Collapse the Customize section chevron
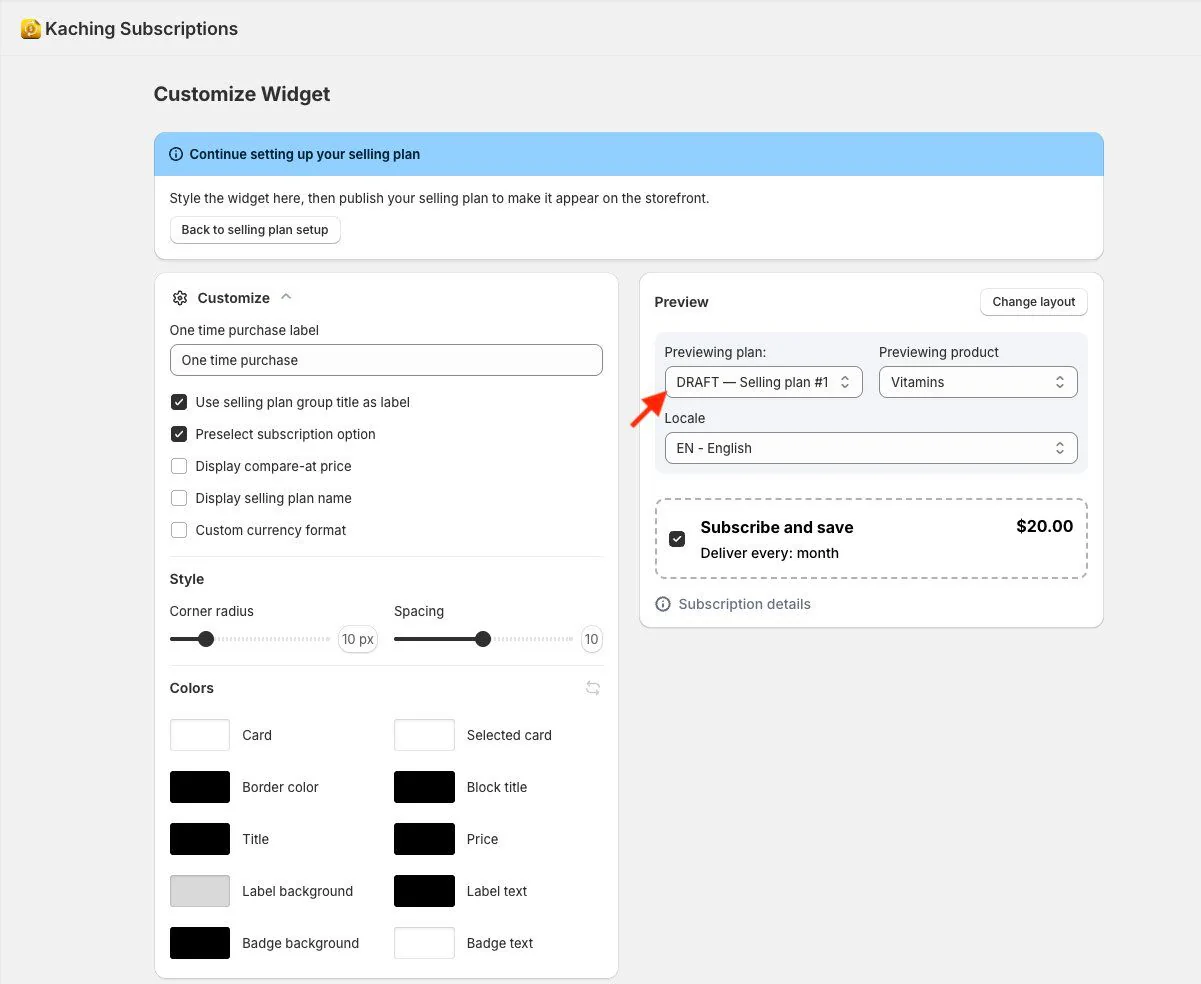Screen dimensions: 1201x984 coord(286,297)
